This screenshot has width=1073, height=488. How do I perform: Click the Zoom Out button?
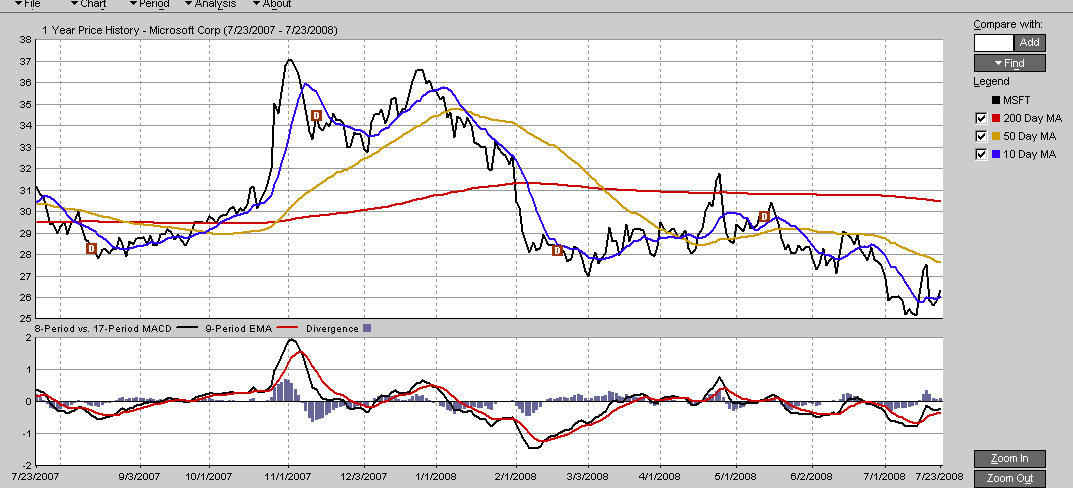click(1009, 478)
